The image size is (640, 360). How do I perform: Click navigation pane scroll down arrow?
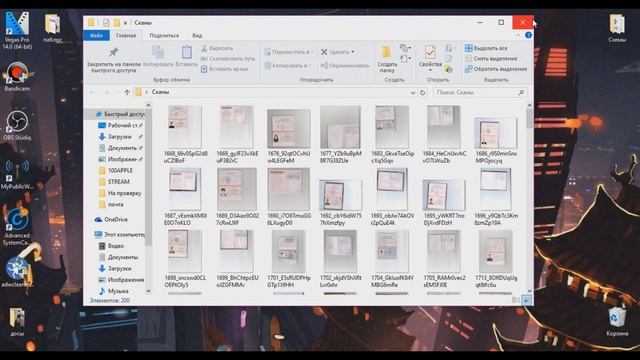[148, 291]
